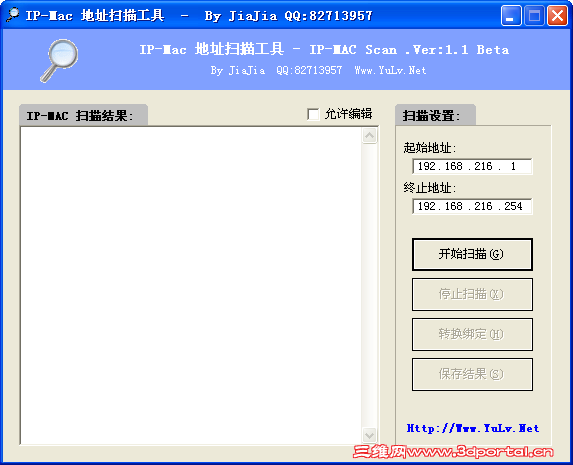Click the magnifier icon in the title bar
Screen dimensions: 573x465
point(13,15)
